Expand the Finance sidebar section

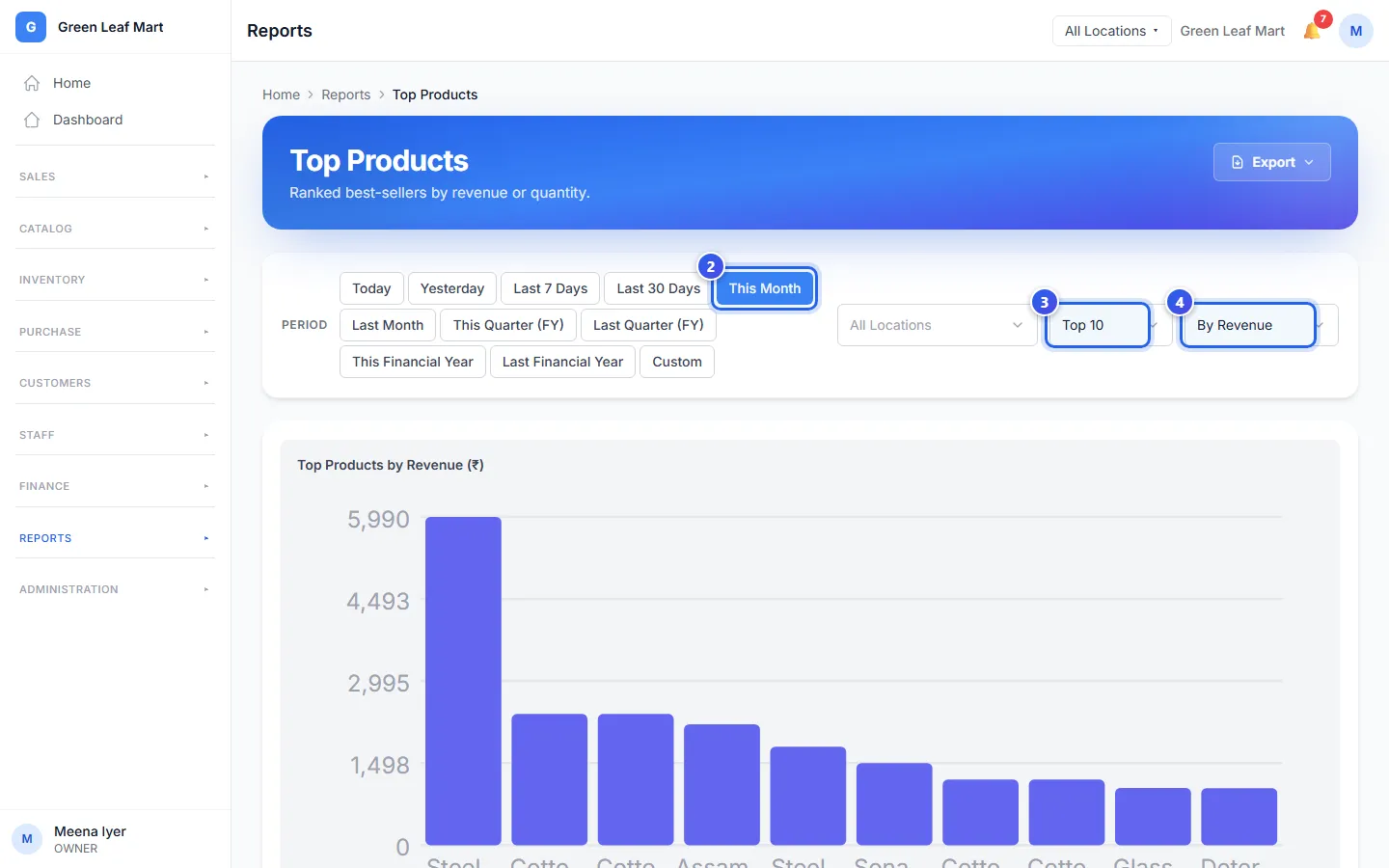pos(115,486)
